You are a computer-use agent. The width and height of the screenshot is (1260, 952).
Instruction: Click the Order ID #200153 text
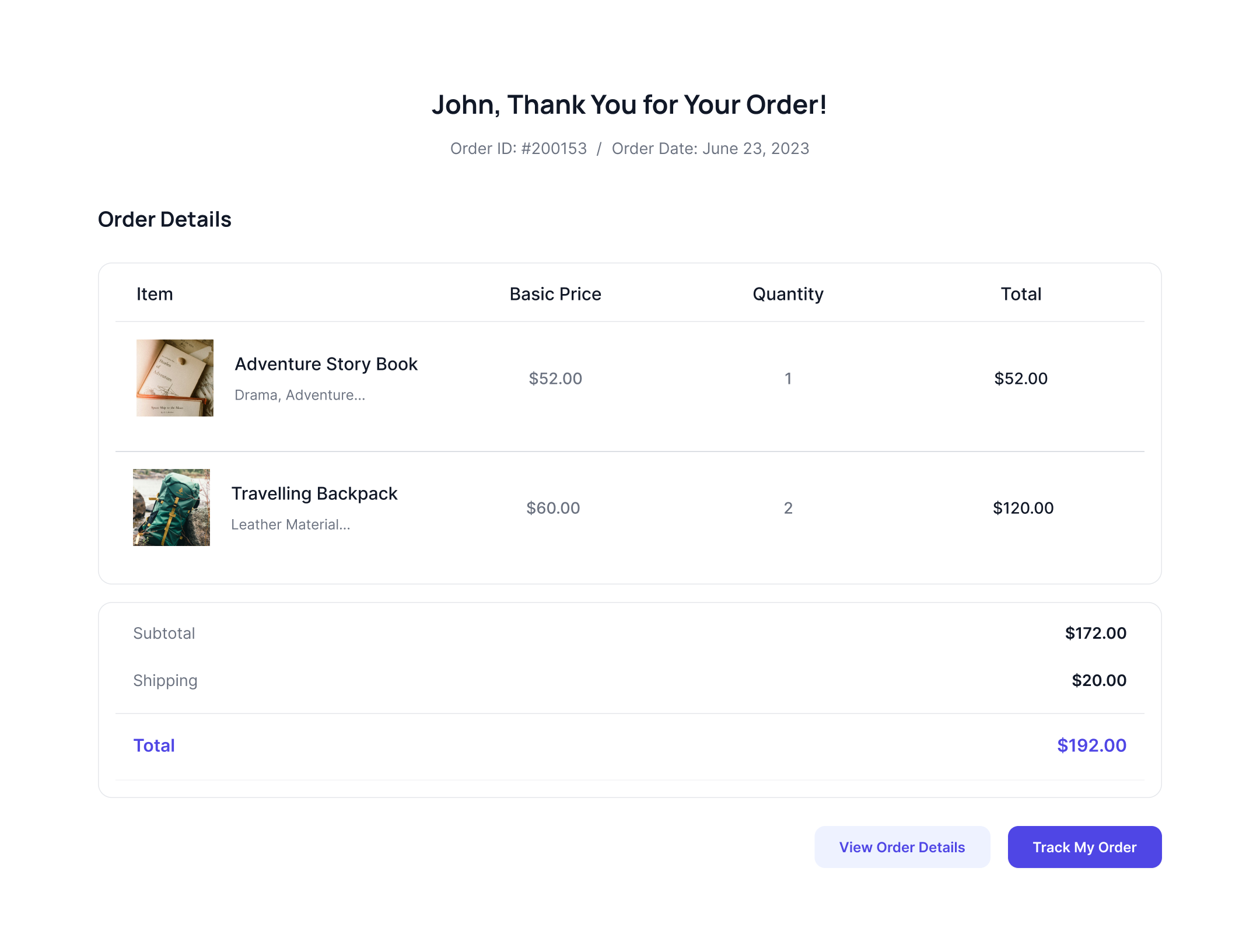[x=518, y=149]
